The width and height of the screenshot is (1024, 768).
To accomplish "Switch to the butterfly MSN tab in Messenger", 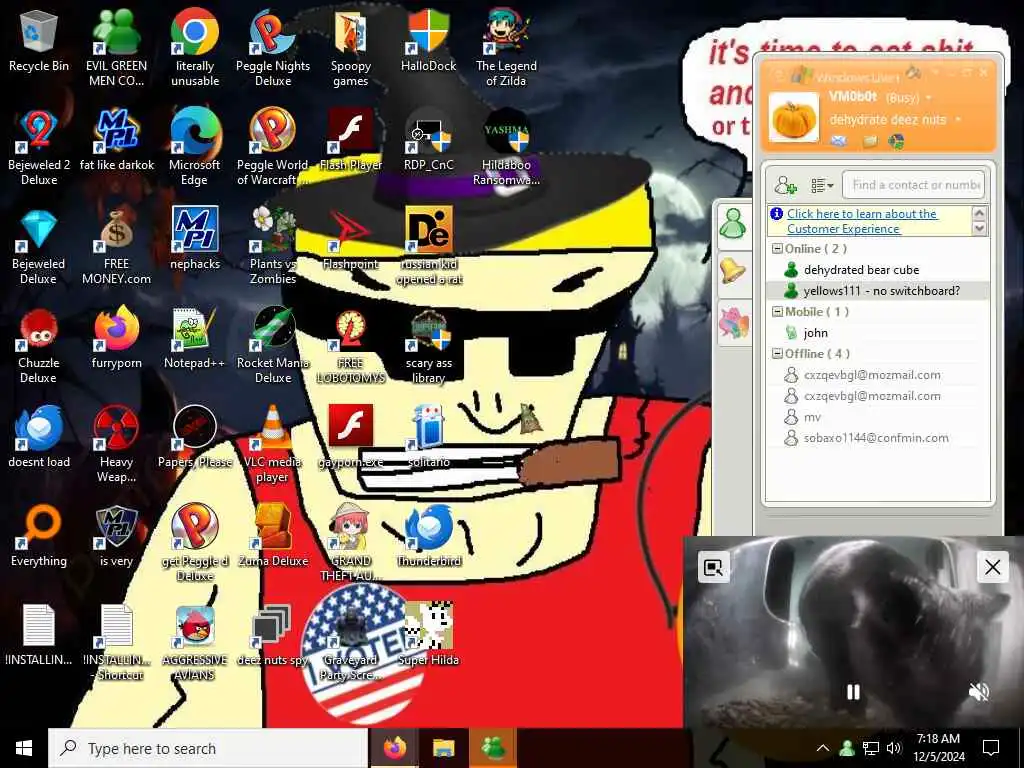I will coord(733,322).
